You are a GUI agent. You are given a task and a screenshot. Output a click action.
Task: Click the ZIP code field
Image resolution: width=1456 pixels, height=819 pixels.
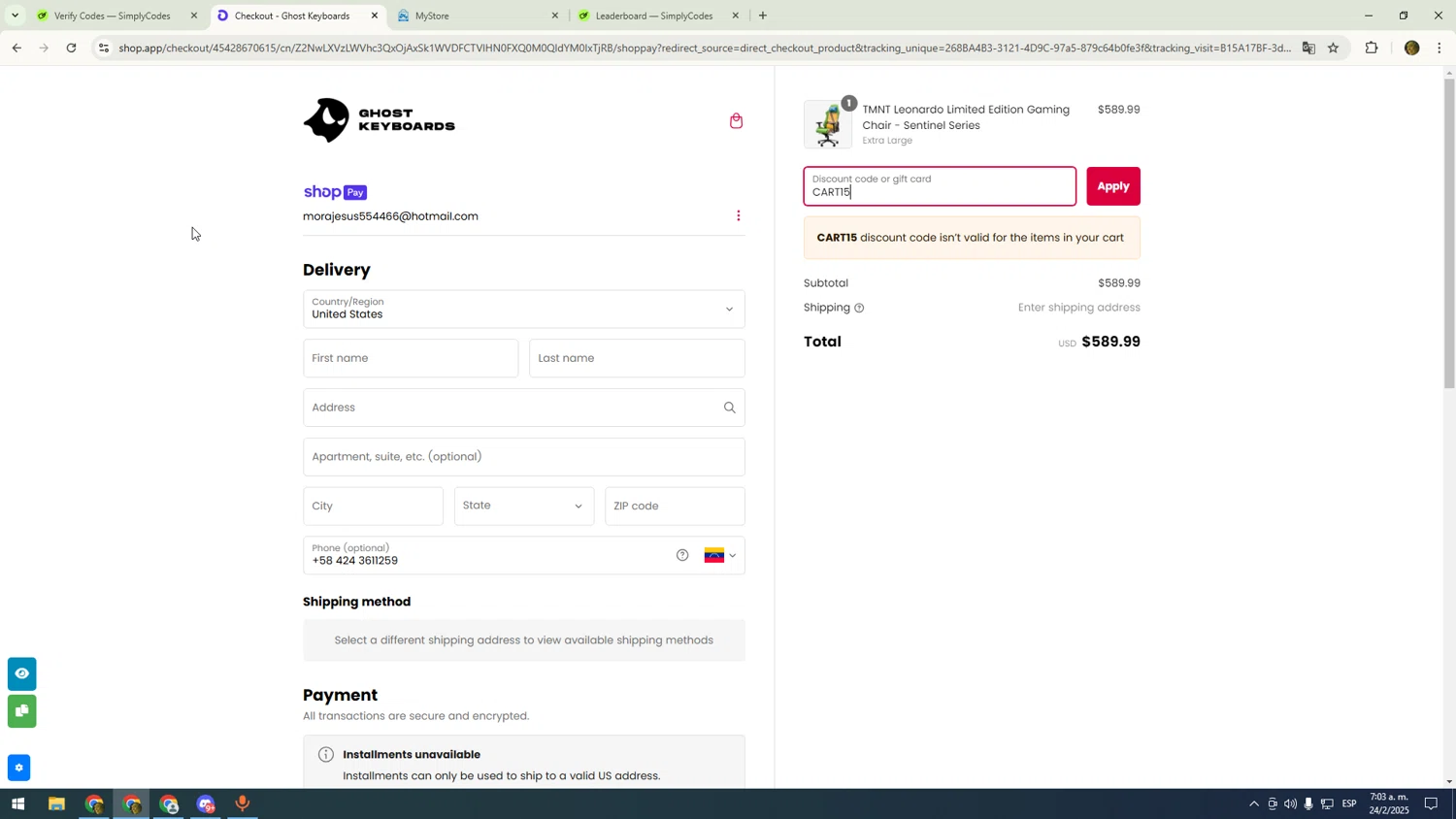tap(675, 507)
